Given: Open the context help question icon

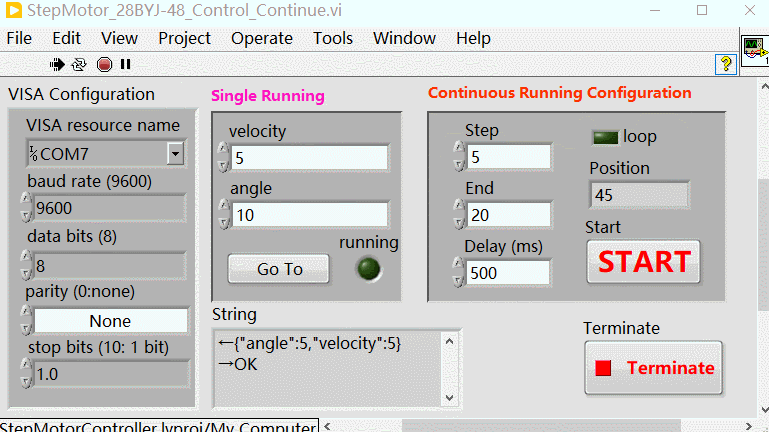Looking at the screenshot, I should coord(726,63).
